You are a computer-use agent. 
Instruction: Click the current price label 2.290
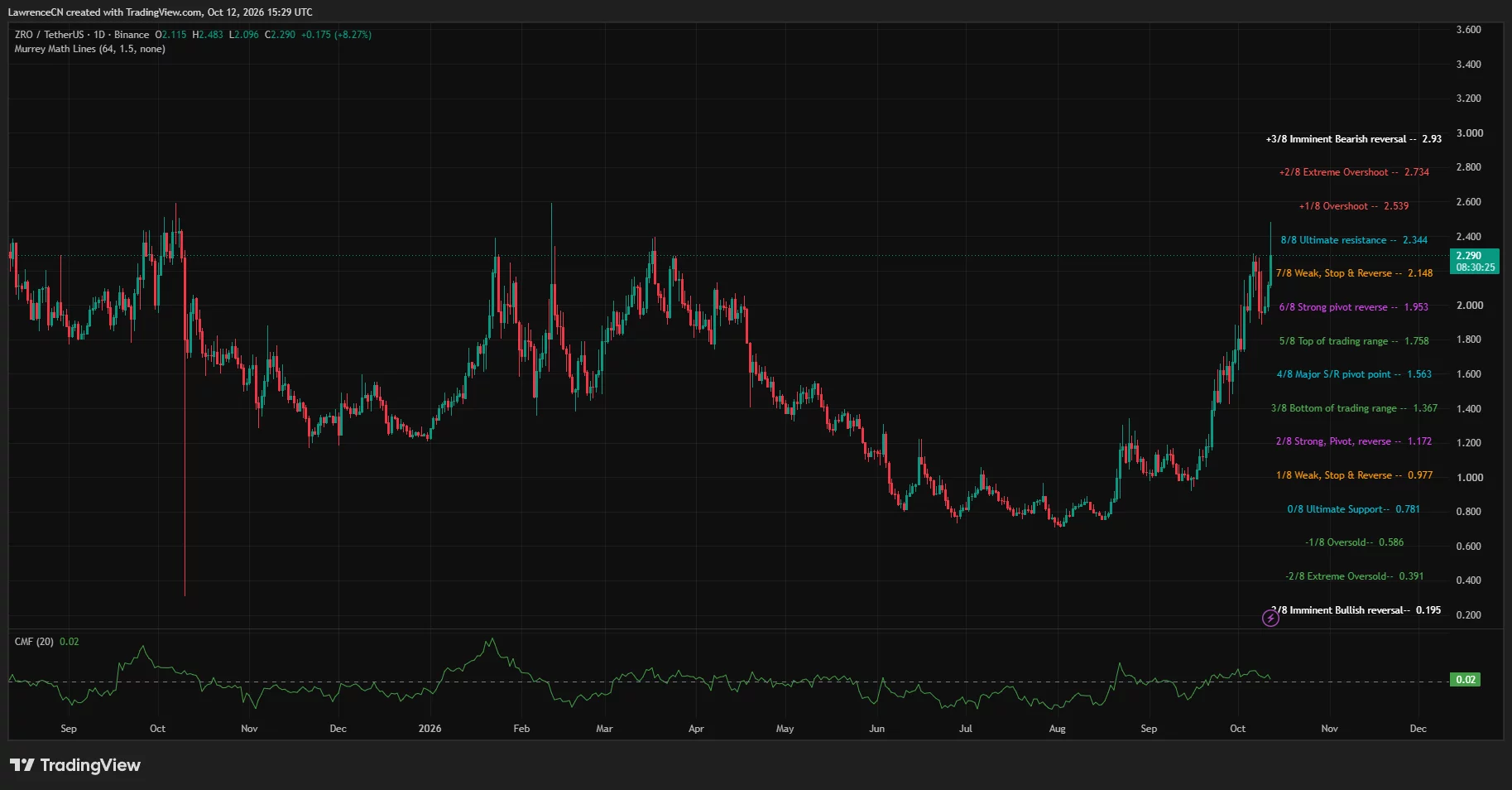coord(1475,262)
